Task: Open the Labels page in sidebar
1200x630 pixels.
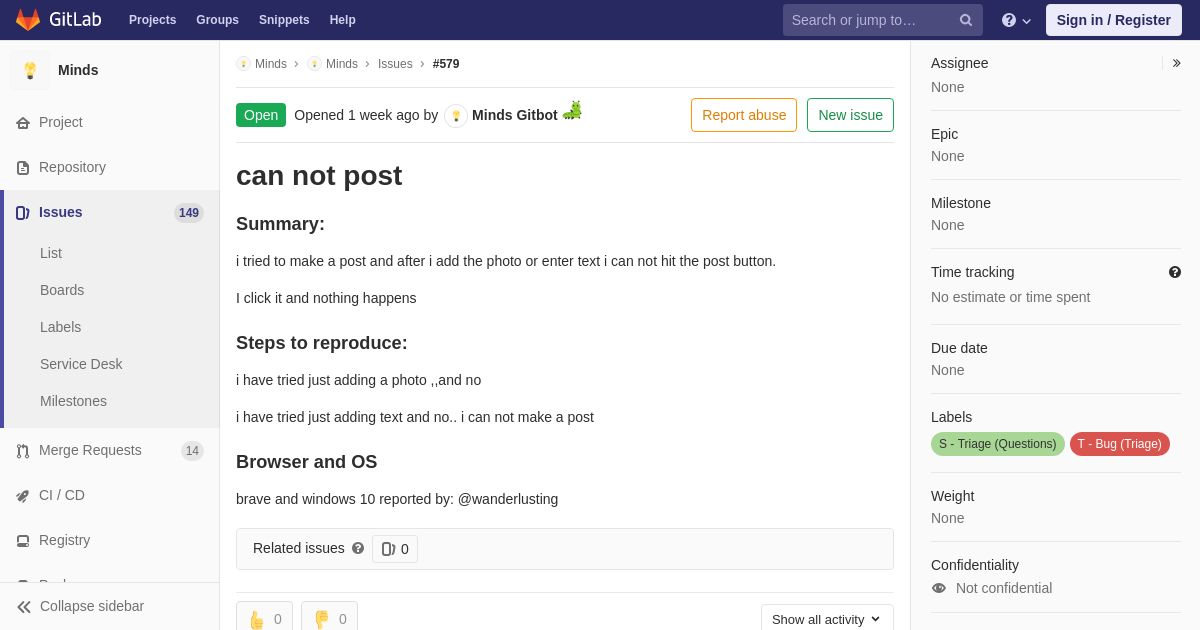Action: [60, 327]
